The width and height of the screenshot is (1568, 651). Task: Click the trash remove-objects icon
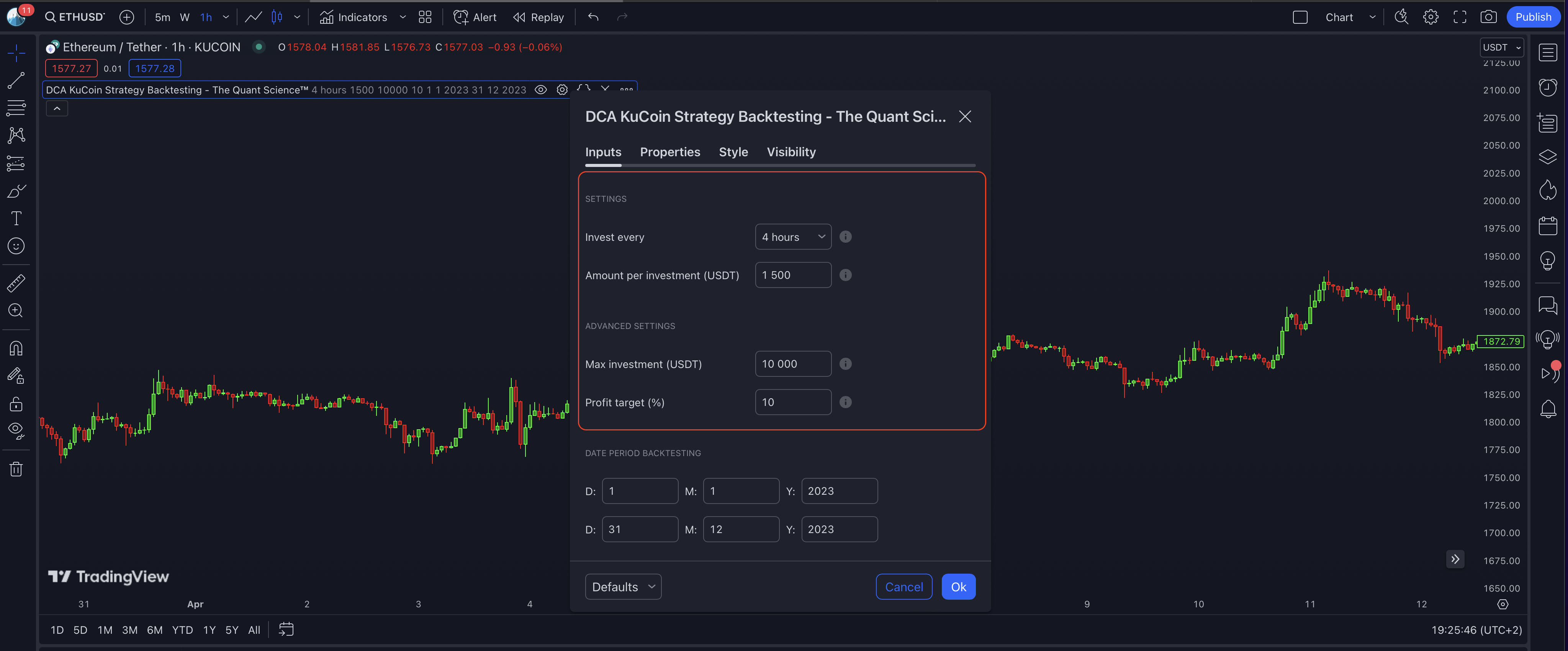pyautogui.click(x=16, y=469)
